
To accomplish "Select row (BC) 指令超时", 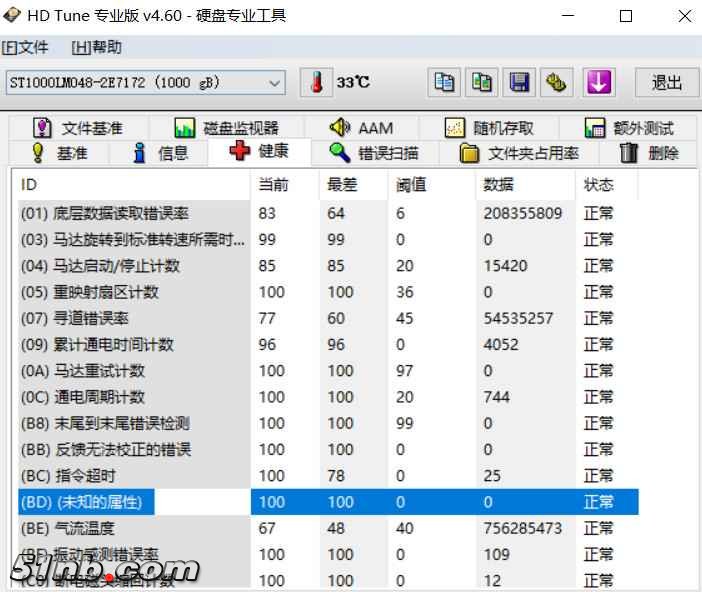I will click(328, 476).
